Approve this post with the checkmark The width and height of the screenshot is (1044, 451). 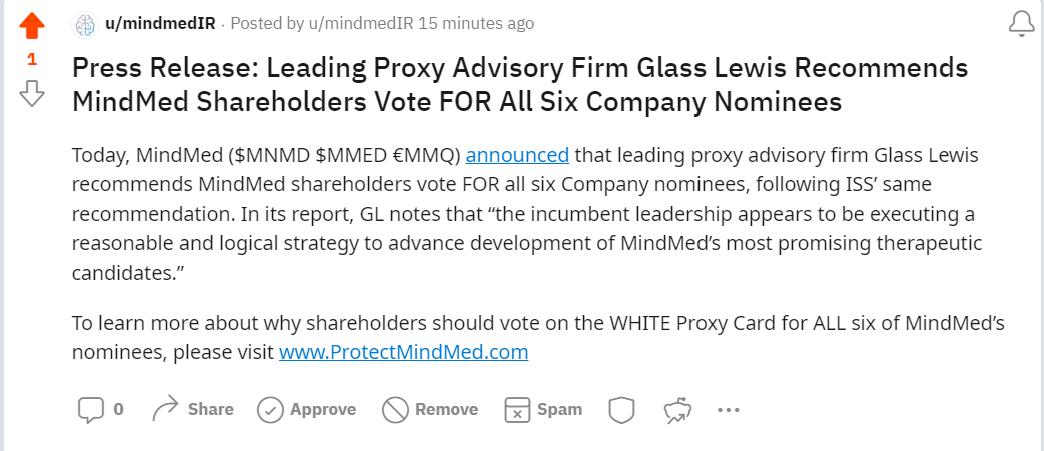[x=270, y=409]
